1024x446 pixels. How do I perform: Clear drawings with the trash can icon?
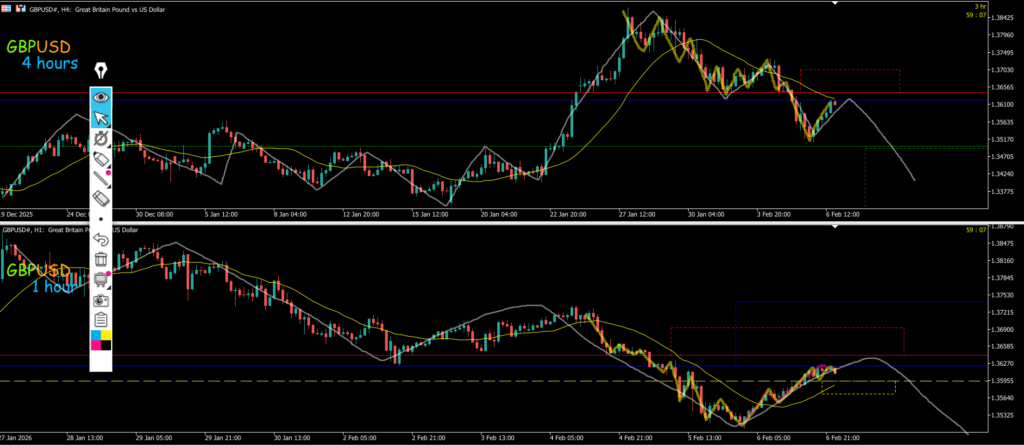coord(101,259)
